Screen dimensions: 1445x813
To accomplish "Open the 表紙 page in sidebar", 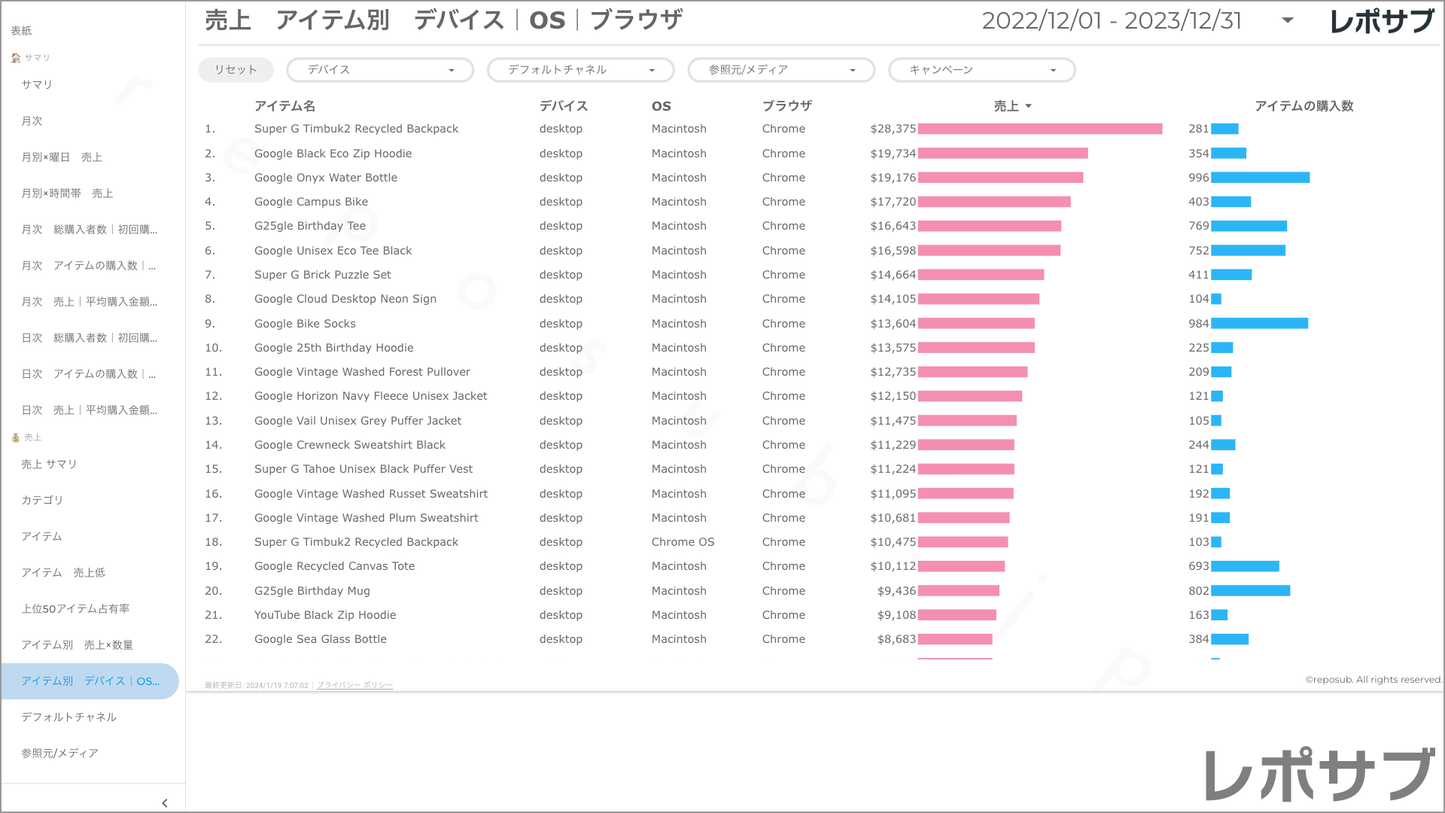I will point(21,31).
